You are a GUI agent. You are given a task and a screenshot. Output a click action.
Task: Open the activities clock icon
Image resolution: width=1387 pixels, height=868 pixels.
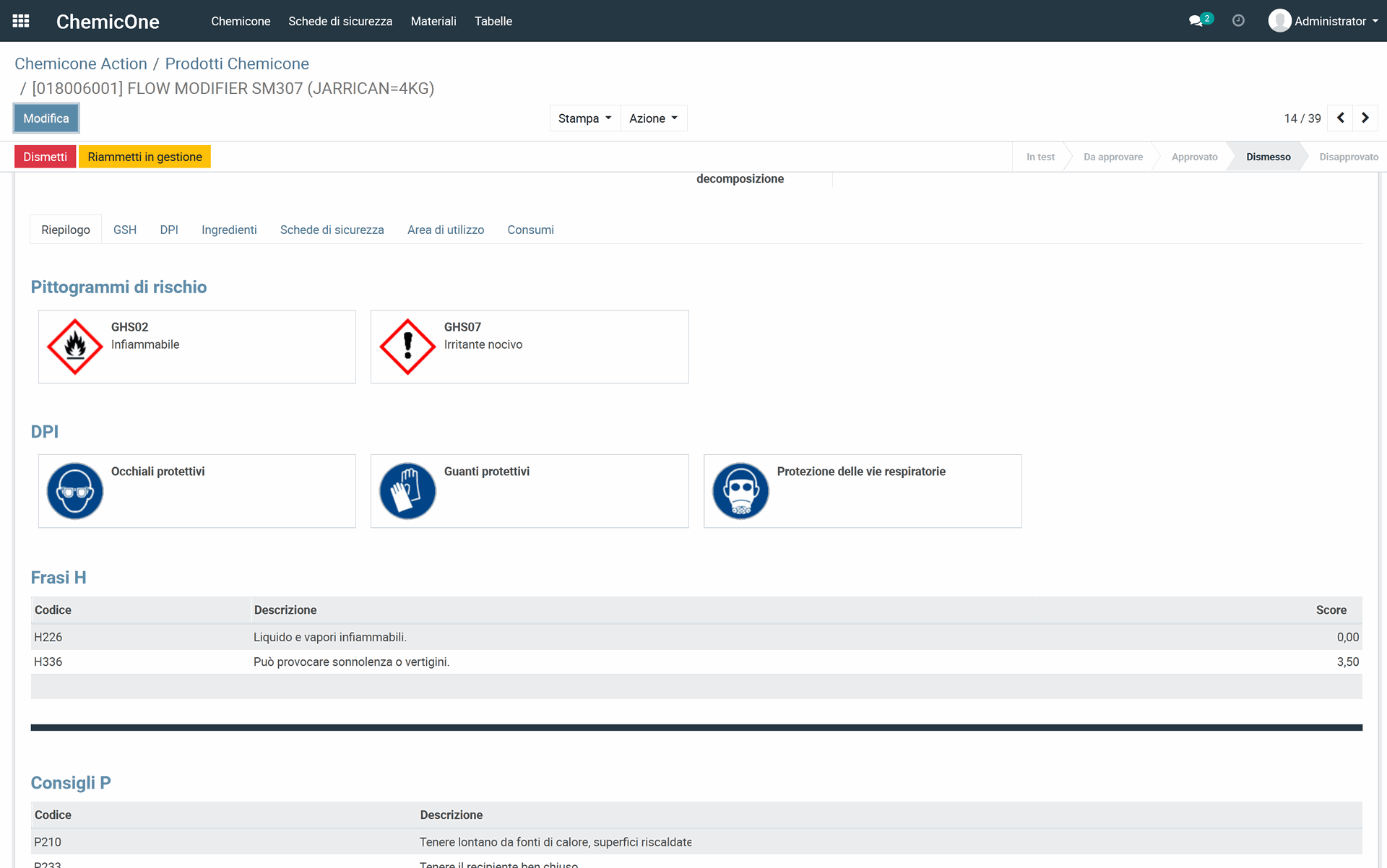click(x=1238, y=21)
